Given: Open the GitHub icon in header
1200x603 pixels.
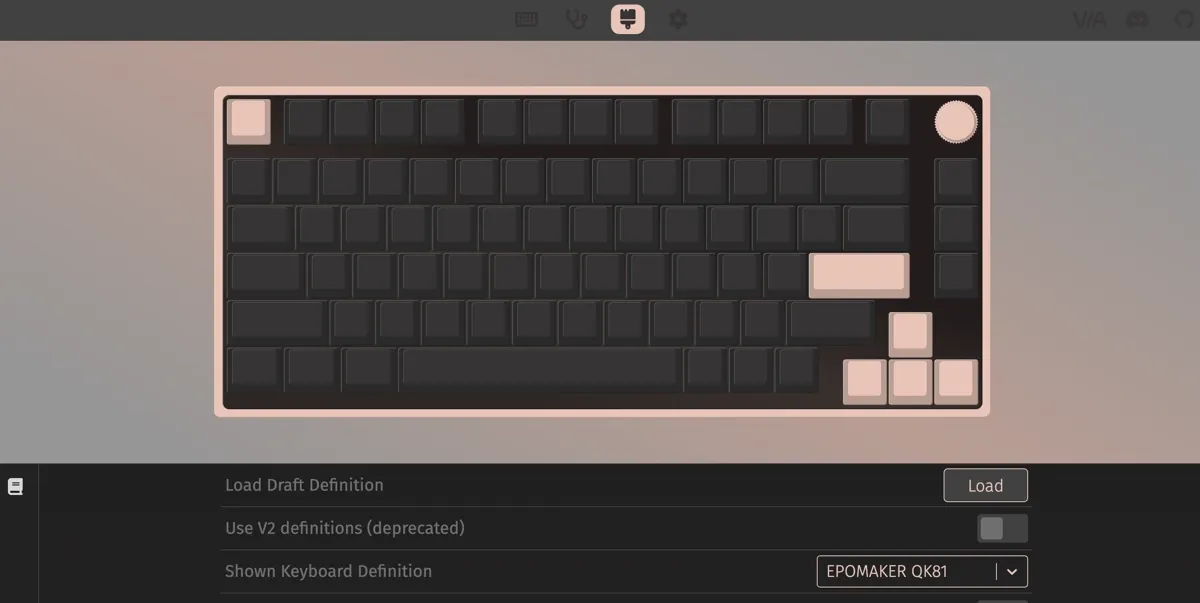Looking at the screenshot, I should [1186, 19].
